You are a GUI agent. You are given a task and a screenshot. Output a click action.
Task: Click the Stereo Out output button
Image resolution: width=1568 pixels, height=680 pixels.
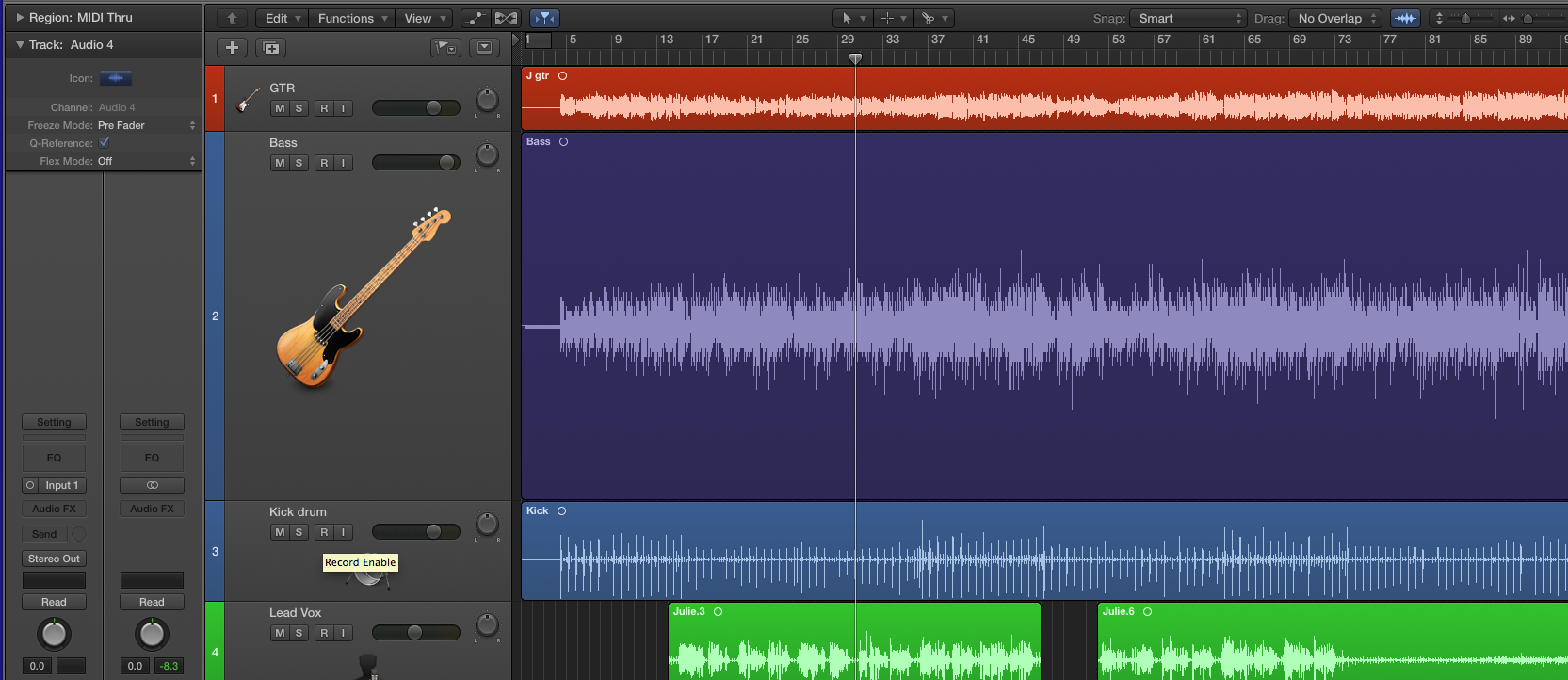(54, 559)
